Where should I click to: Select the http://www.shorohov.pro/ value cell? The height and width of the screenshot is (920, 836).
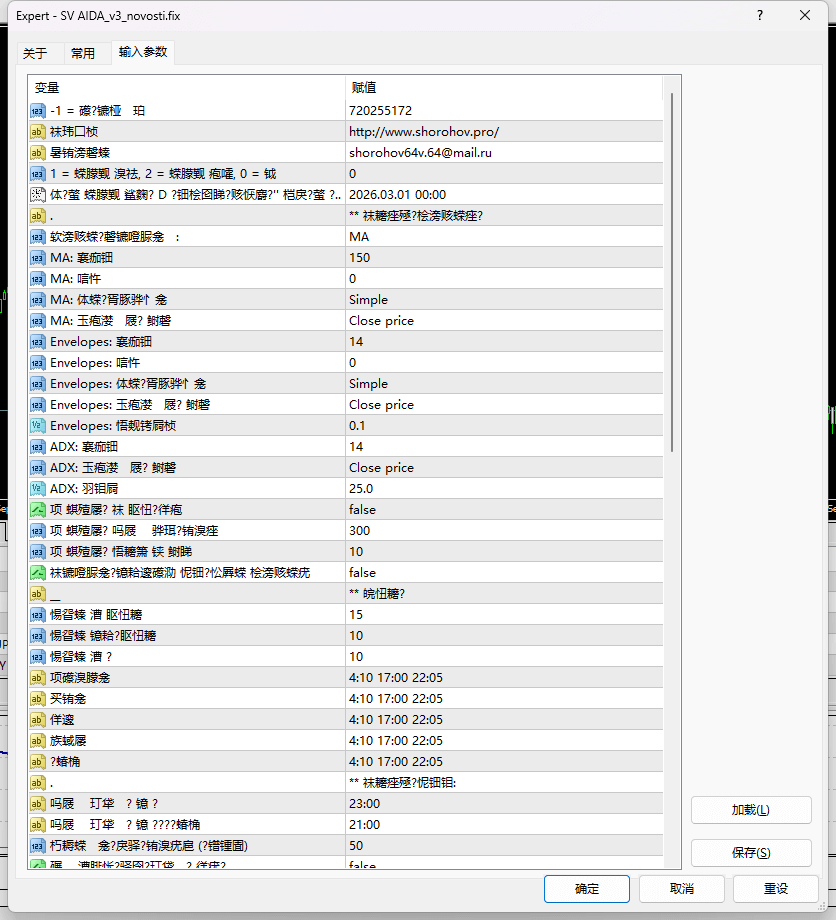click(505, 132)
